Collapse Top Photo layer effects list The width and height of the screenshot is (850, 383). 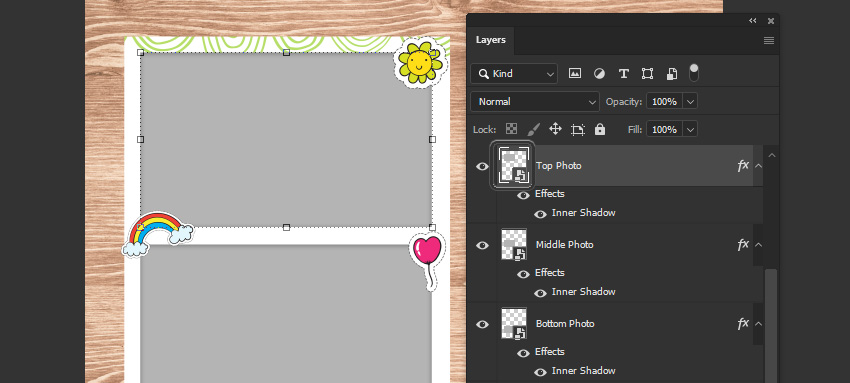(758, 166)
